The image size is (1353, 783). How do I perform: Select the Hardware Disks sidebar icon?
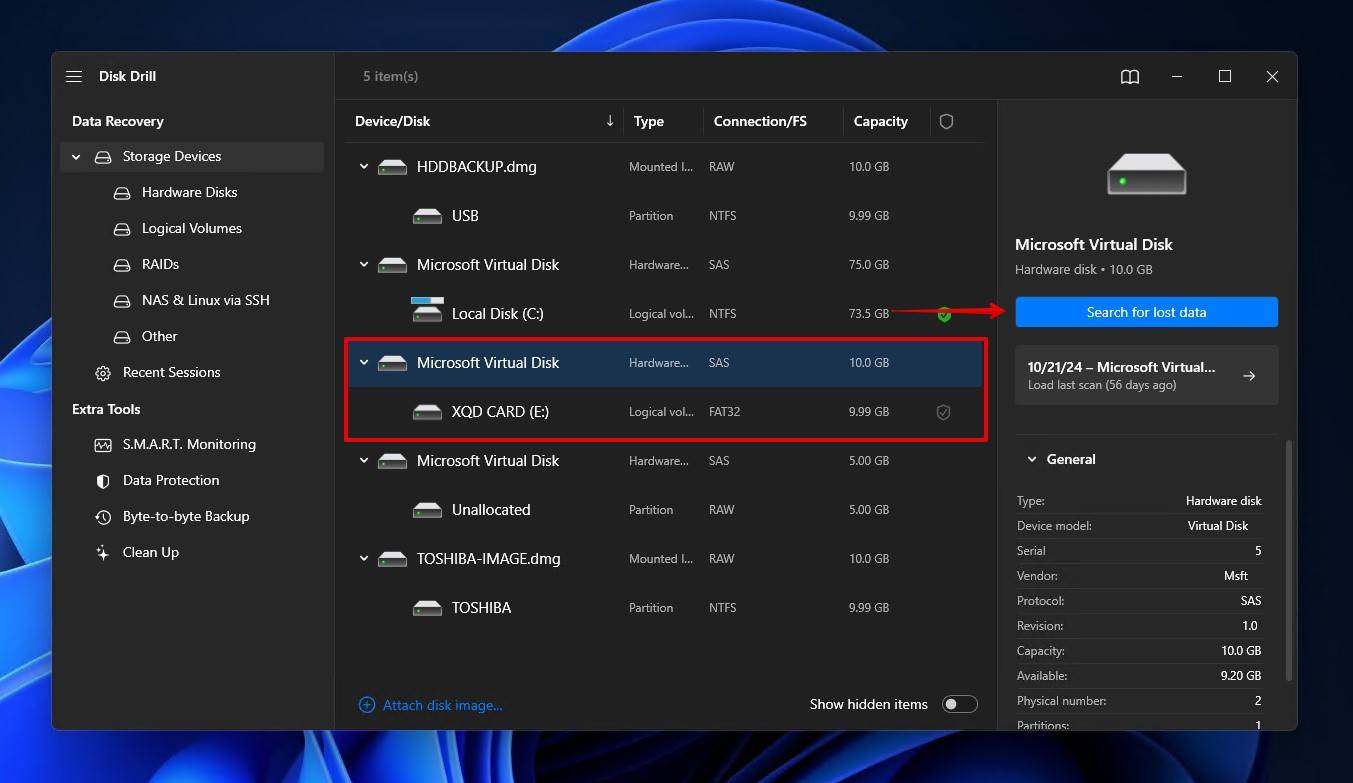pyautogui.click(x=122, y=193)
